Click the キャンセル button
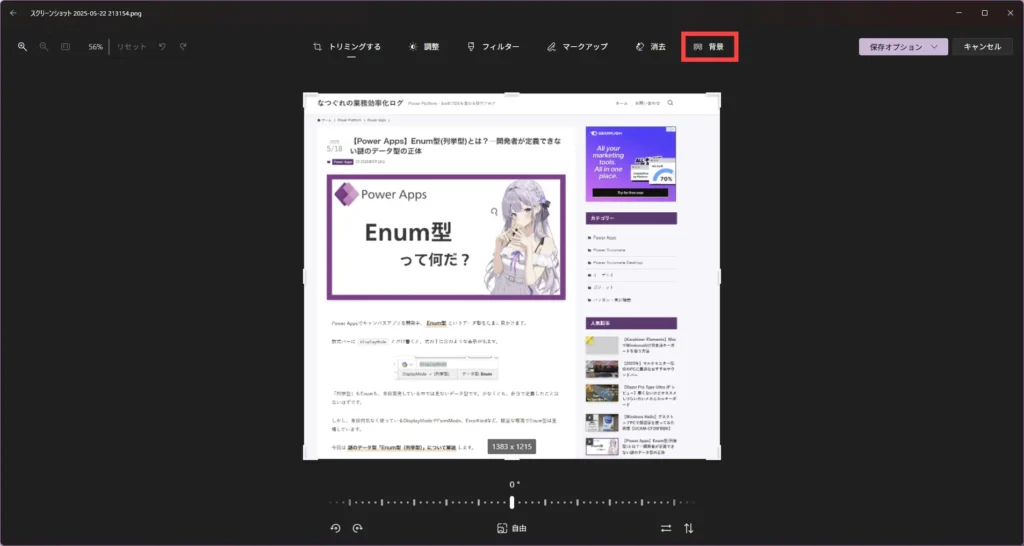 982,47
